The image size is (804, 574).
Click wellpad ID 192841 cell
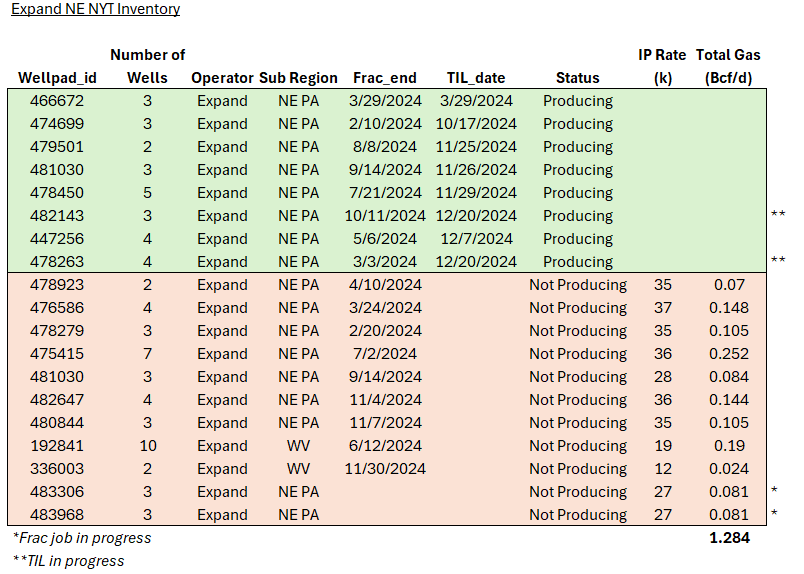(x=57, y=446)
